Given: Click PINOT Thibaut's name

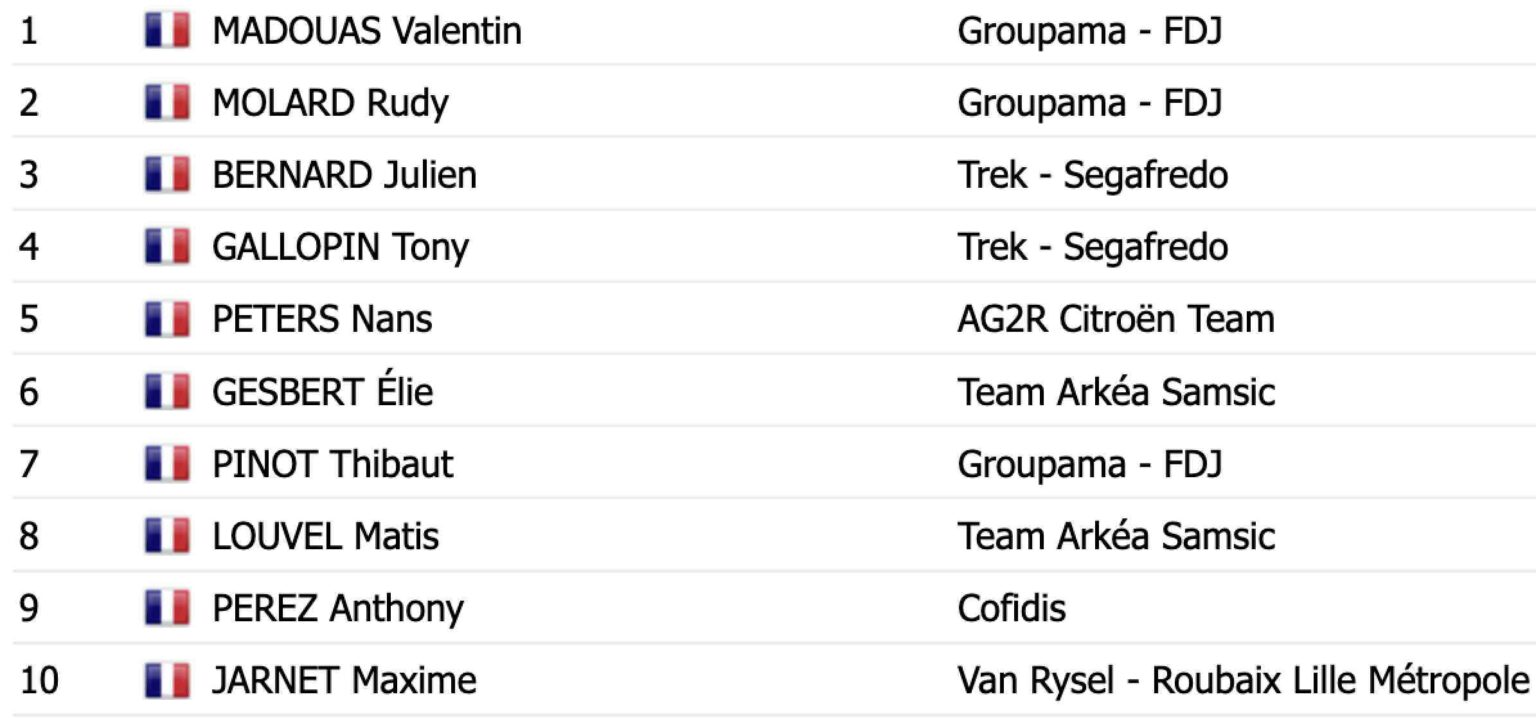Looking at the screenshot, I should click(x=332, y=464).
